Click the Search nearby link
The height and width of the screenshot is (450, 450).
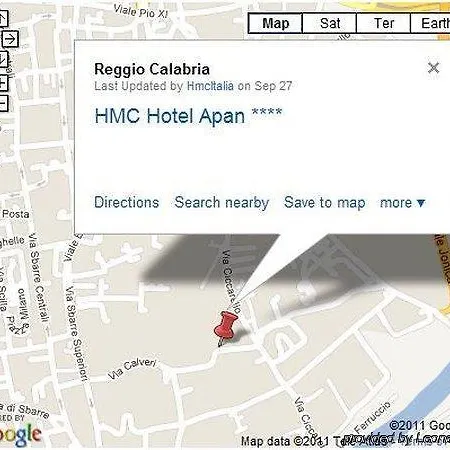pos(222,203)
